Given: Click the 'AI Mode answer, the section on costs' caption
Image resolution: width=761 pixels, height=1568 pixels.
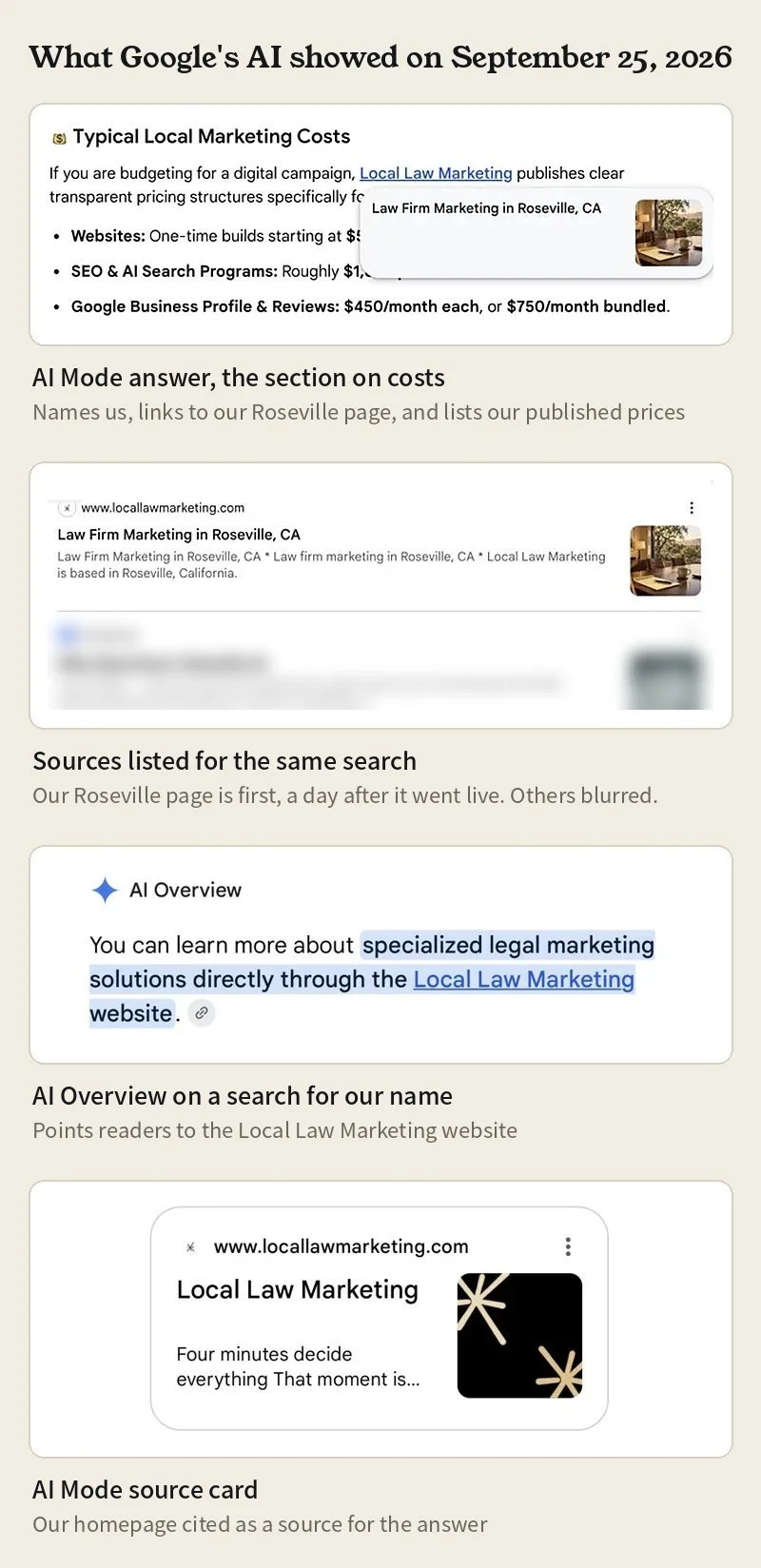Looking at the screenshot, I should click(x=239, y=378).
